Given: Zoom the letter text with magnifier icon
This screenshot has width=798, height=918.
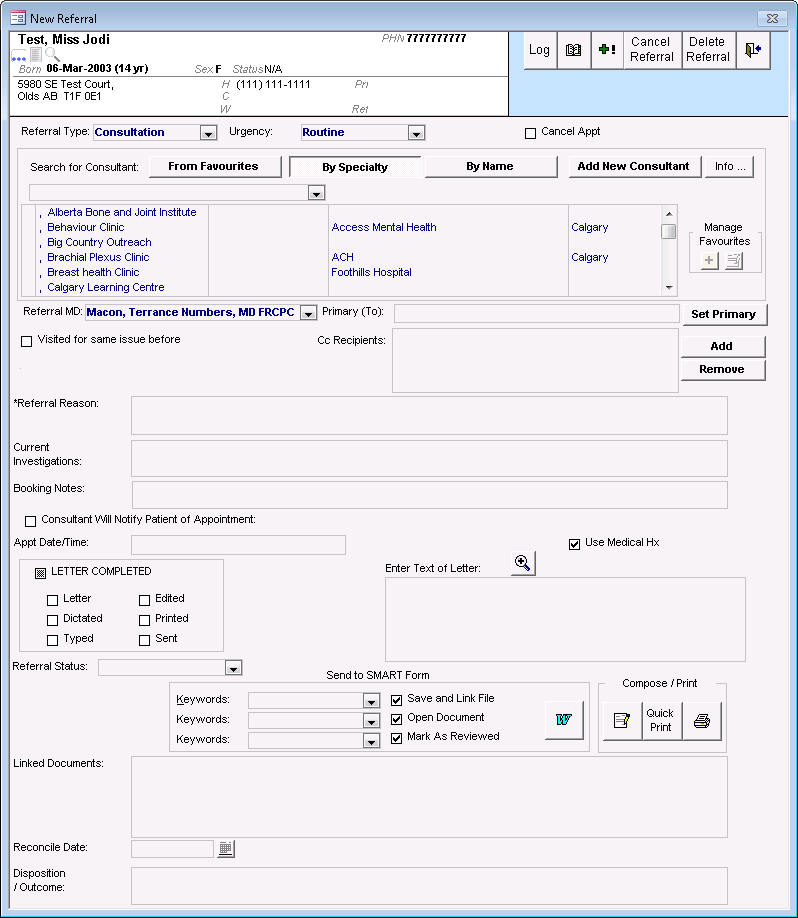Looking at the screenshot, I should tap(523, 563).
